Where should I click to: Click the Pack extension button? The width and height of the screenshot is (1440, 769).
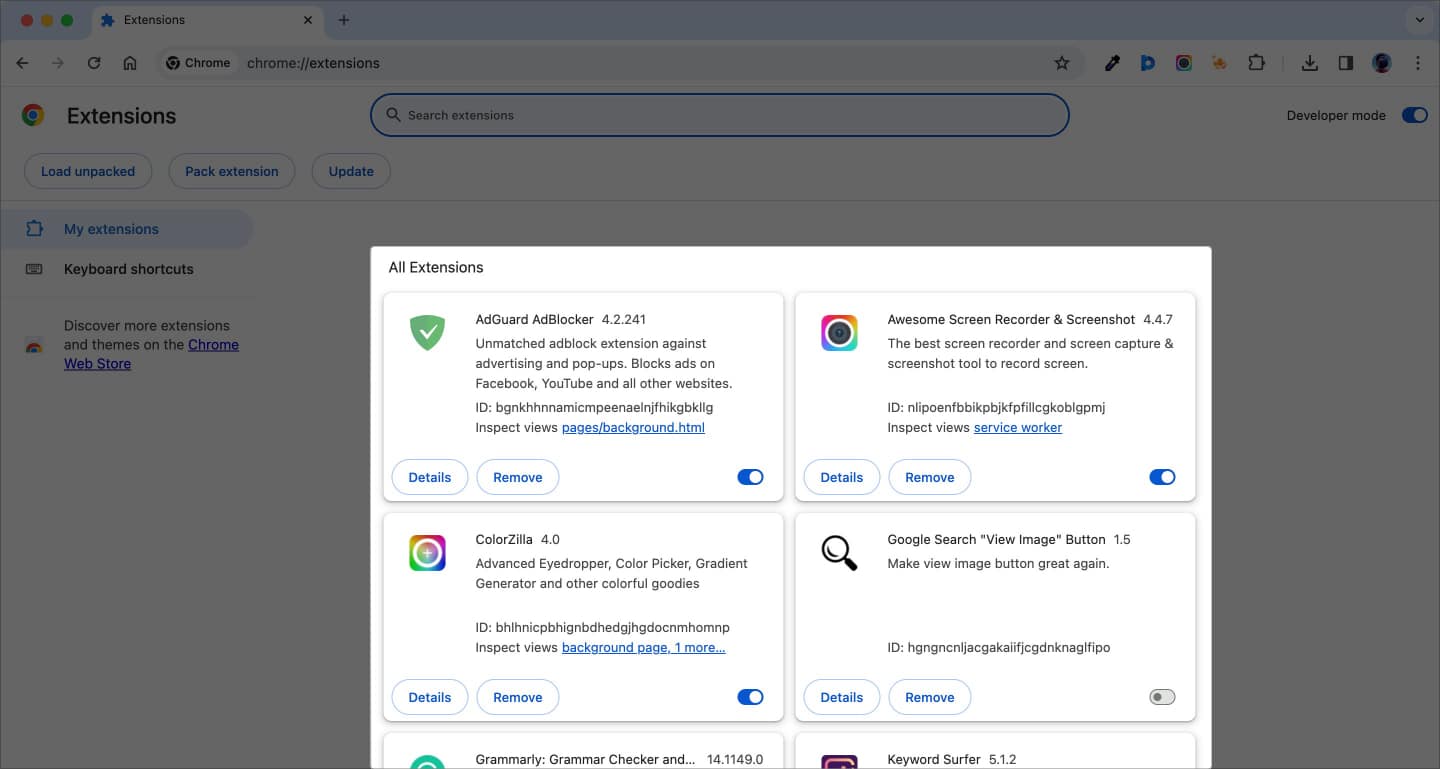[x=232, y=171]
